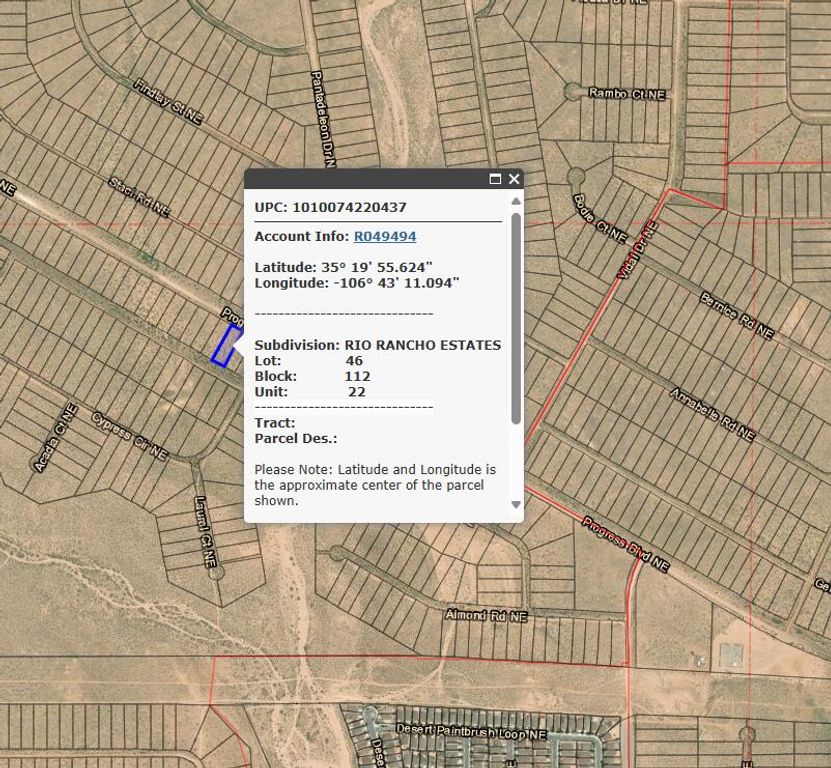Click the Bernice Rd NE label
The image size is (831, 768).
pyautogui.click(x=735, y=313)
